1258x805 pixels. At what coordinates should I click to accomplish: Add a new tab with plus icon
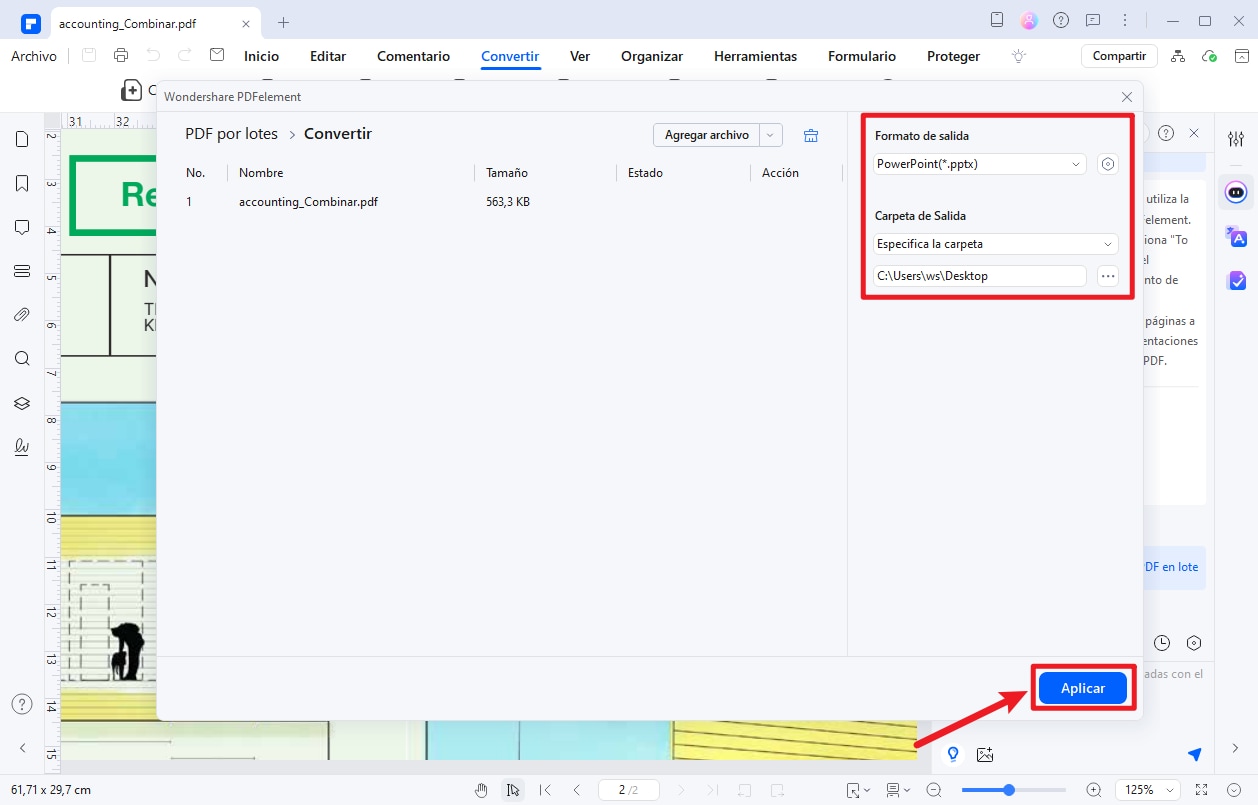coord(283,22)
